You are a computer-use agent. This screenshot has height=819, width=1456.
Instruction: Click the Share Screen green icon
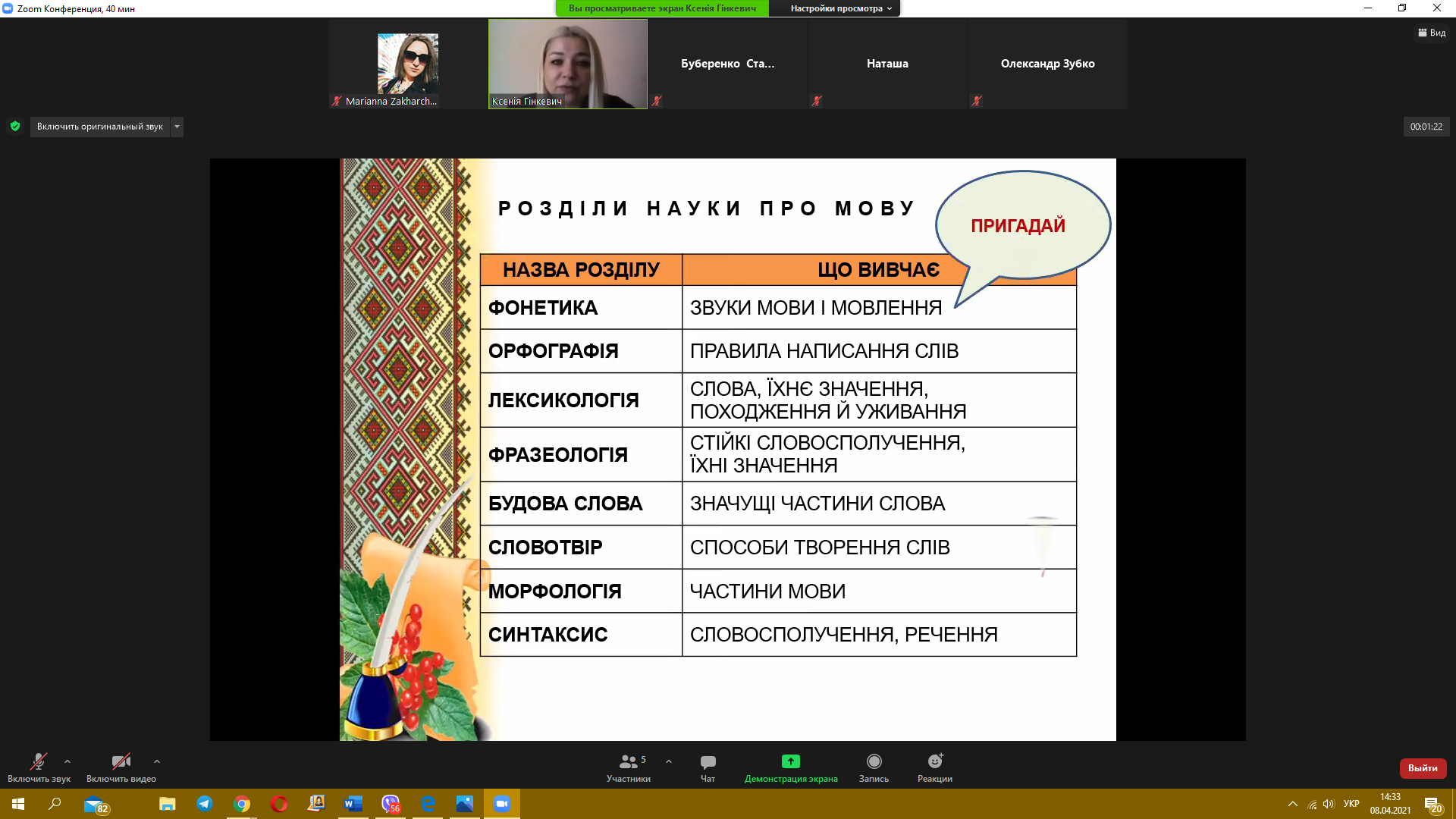pyautogui.click(x=790, y=761)
